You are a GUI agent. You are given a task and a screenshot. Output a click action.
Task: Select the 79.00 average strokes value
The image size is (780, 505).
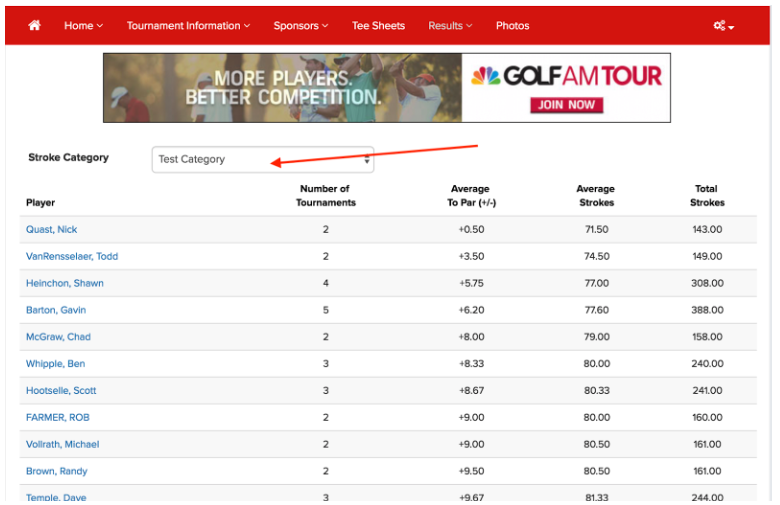coord(596,337)
